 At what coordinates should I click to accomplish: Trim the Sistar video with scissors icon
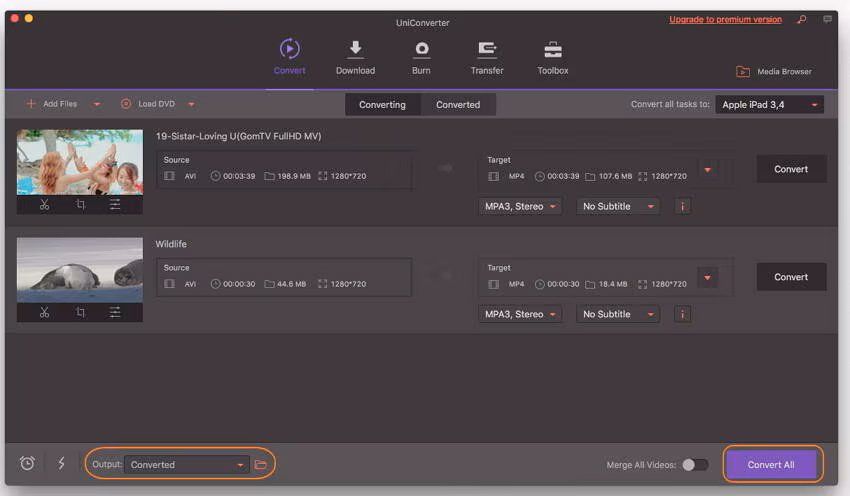click(x=44, y=204)
